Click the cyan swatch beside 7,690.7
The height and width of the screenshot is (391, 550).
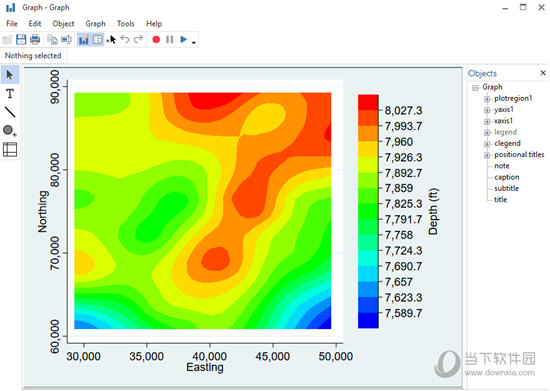click(x=368, y=258)
